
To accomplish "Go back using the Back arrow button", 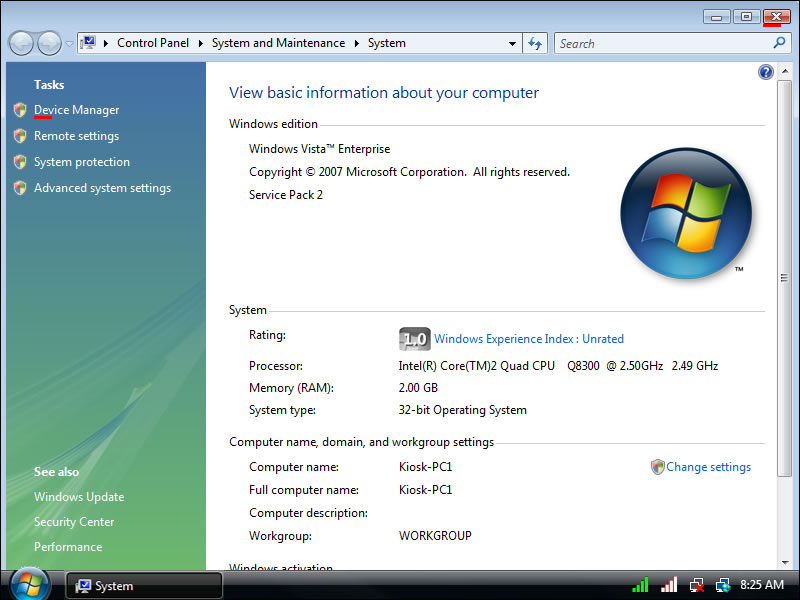I will (x=21, y=43).
